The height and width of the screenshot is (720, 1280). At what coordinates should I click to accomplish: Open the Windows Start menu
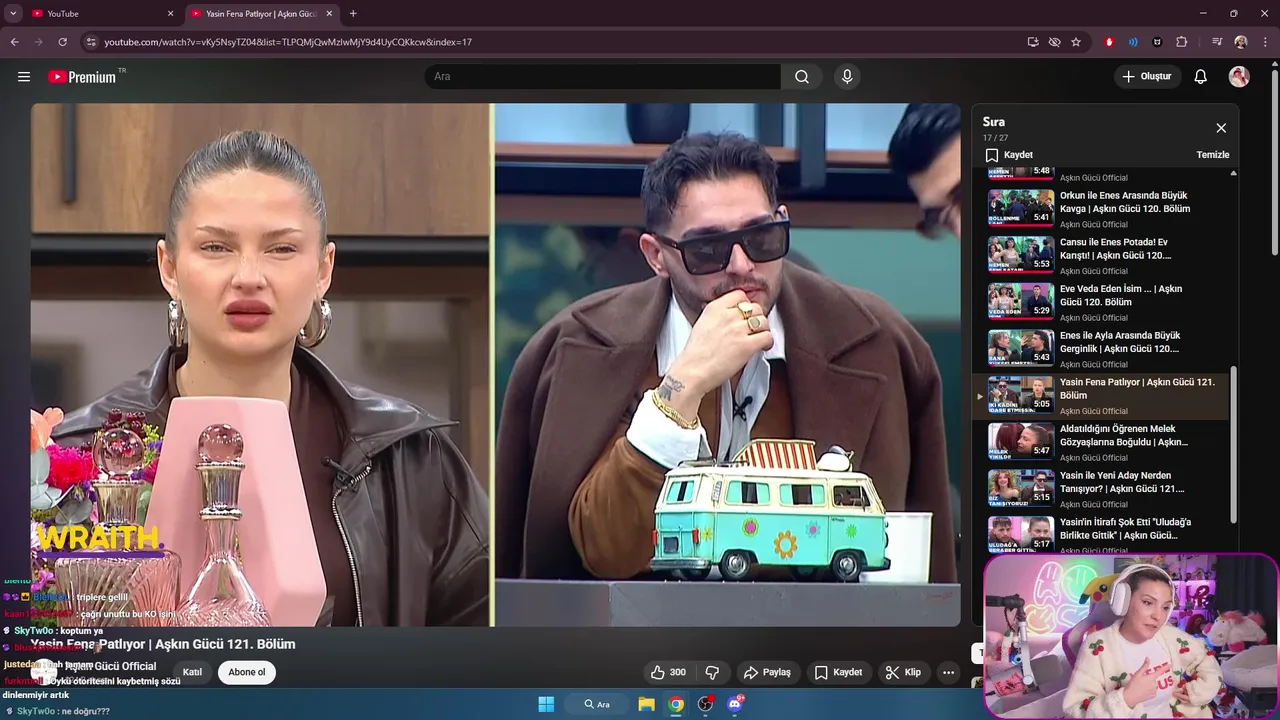(x=546, y=704)
